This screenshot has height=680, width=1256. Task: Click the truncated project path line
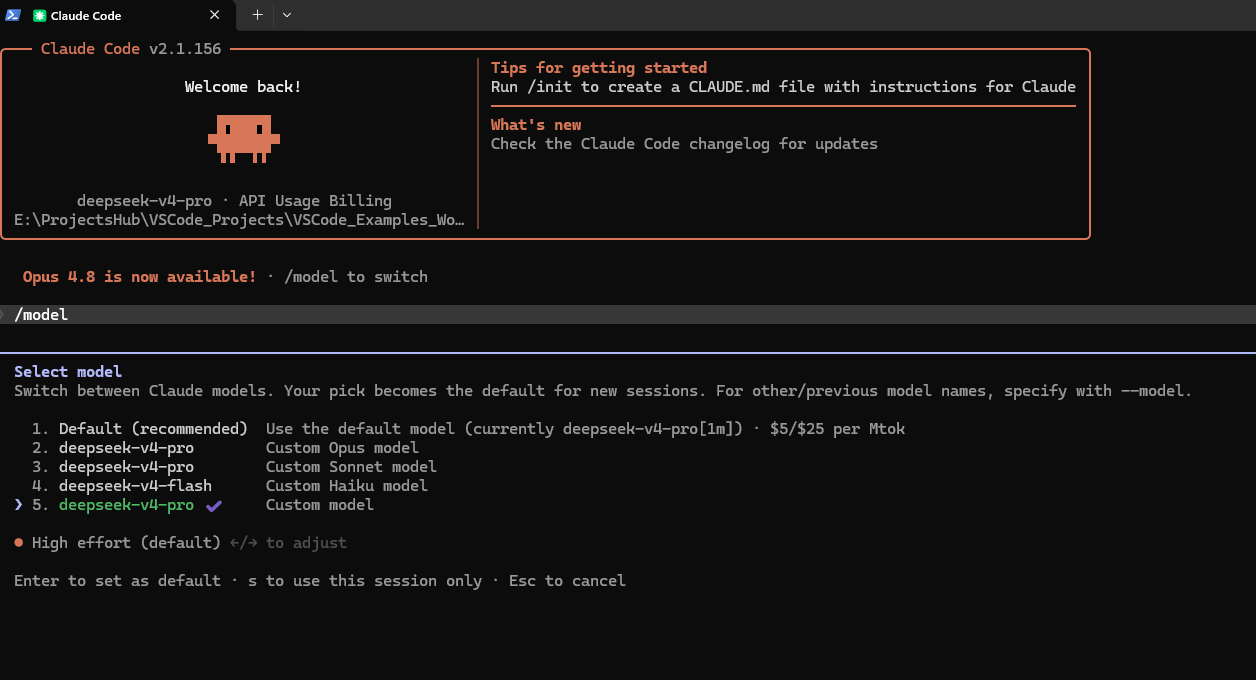click(239, 220)
